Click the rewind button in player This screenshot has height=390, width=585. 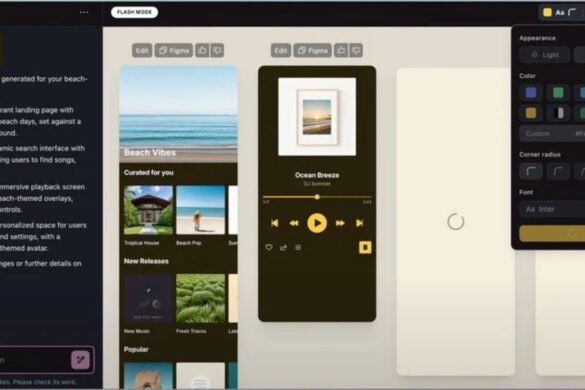(294, 223)
